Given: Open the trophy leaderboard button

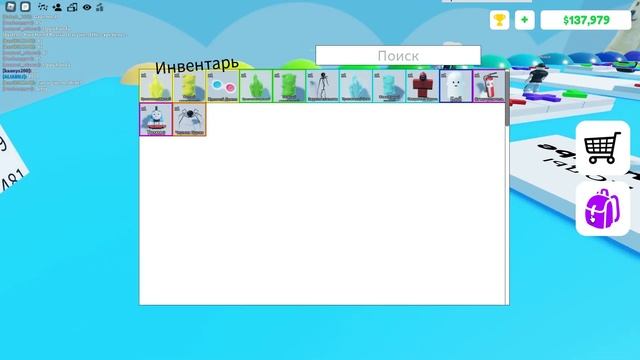Looking at the screenshot, I should [x=500, y=20].
